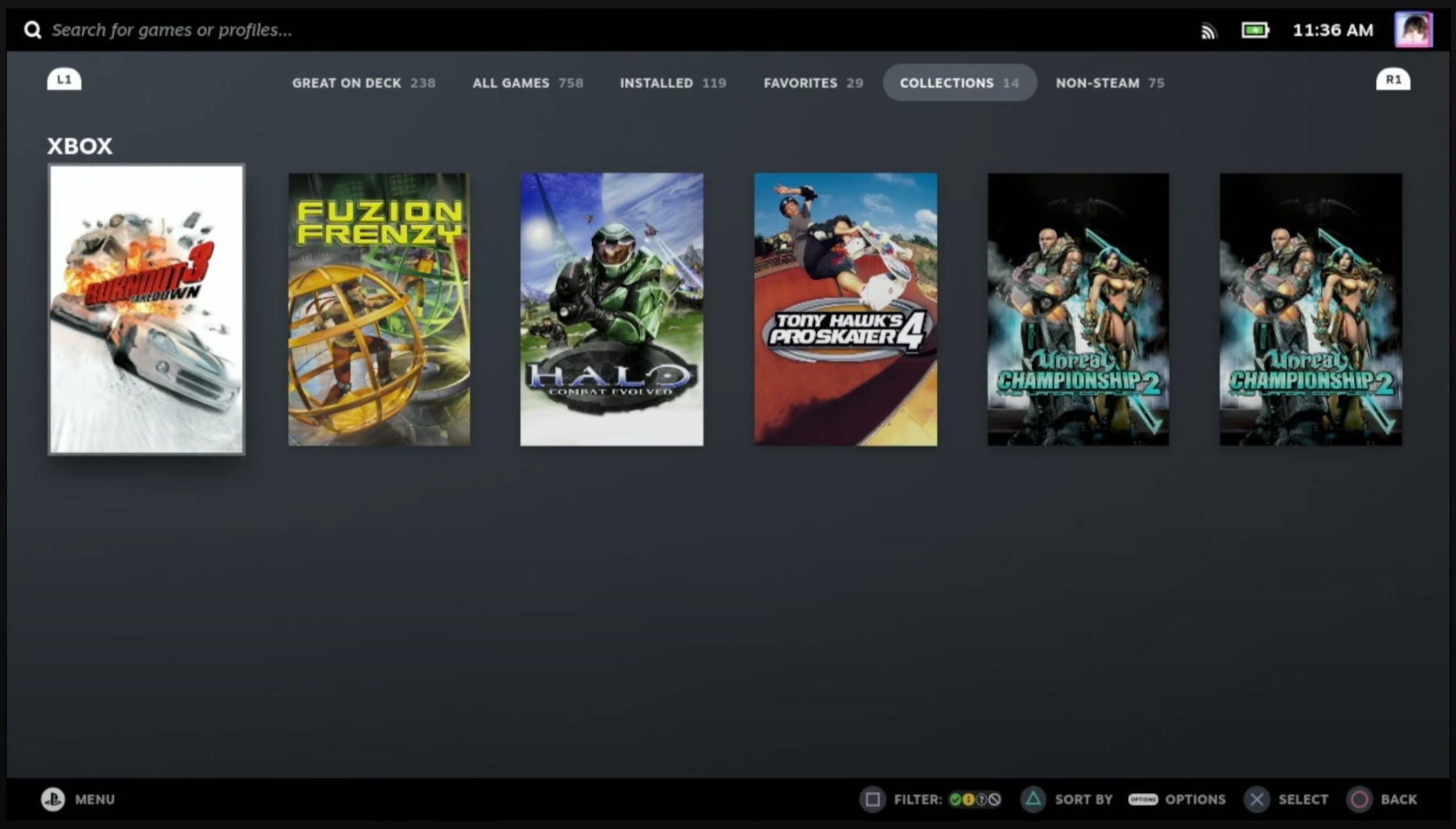This screenshot has width=1456, height=829.
Task: Click the 11:36 AM clock
Action: click(1333, 30)
